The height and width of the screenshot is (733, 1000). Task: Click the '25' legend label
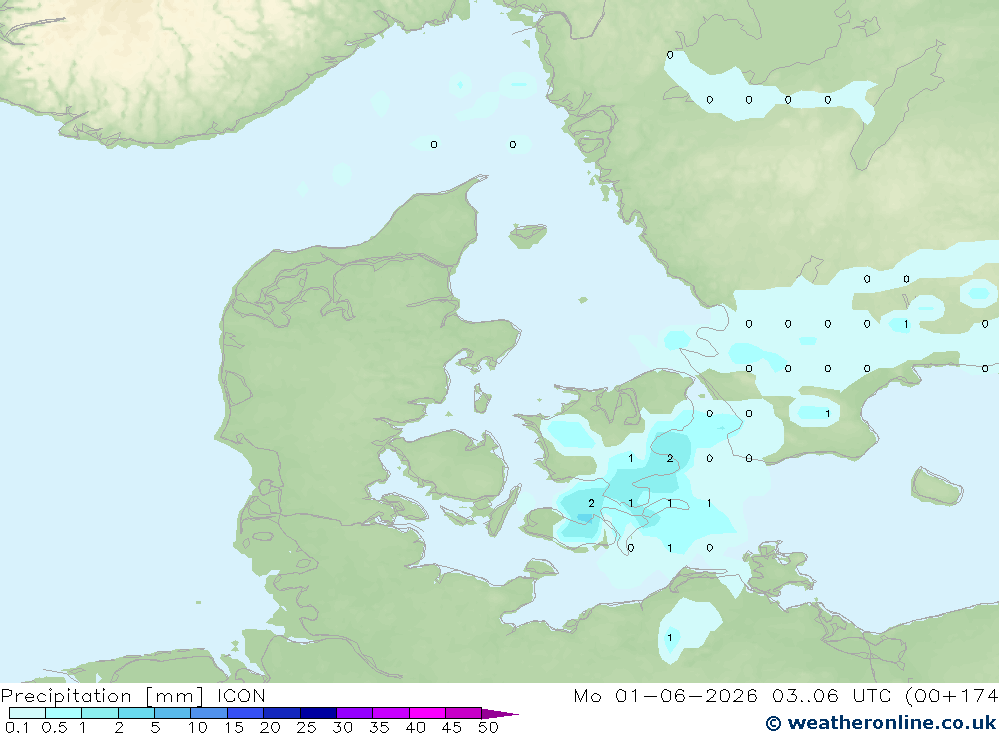pyautogui.click(x=307, y=727)
